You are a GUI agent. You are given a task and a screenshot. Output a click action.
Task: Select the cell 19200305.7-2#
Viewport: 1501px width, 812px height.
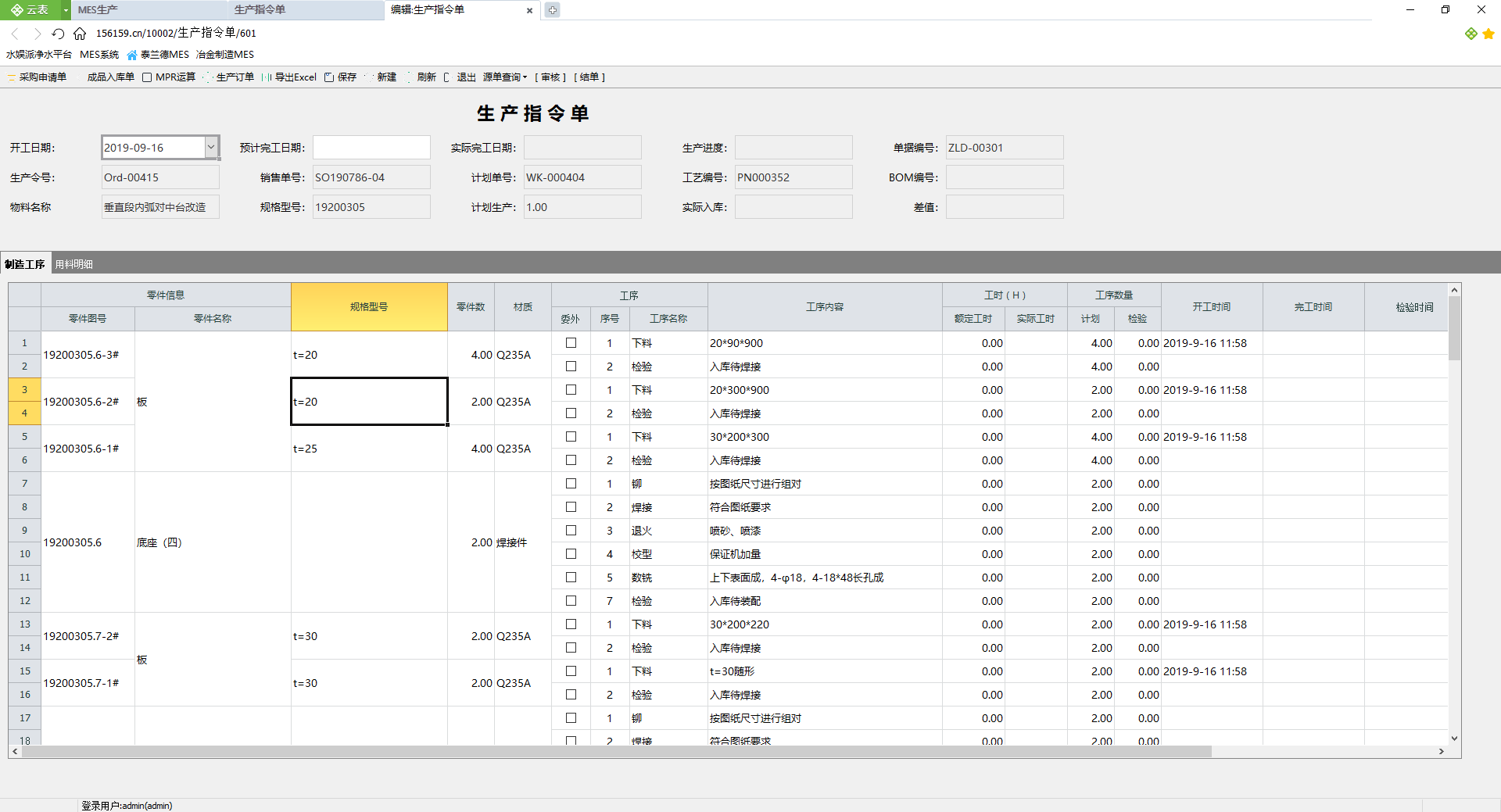pos(88,636)
